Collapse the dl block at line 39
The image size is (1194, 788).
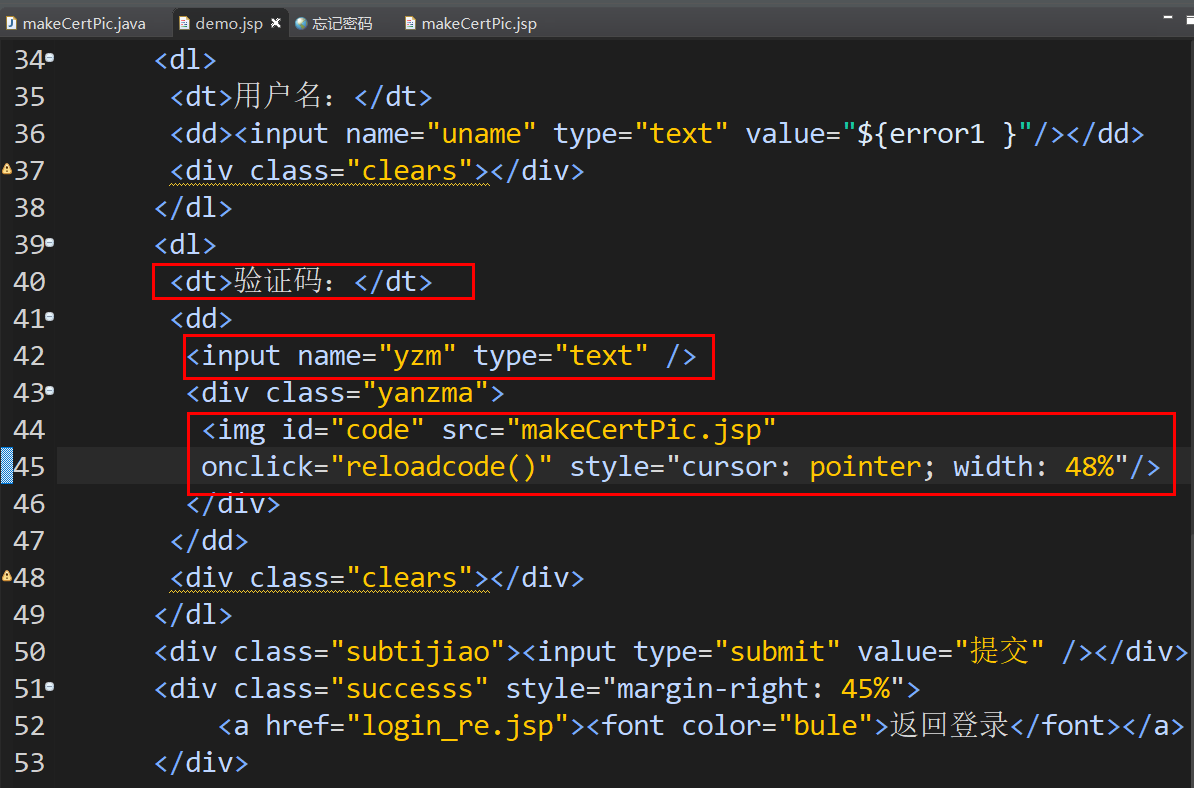(50, 243)
